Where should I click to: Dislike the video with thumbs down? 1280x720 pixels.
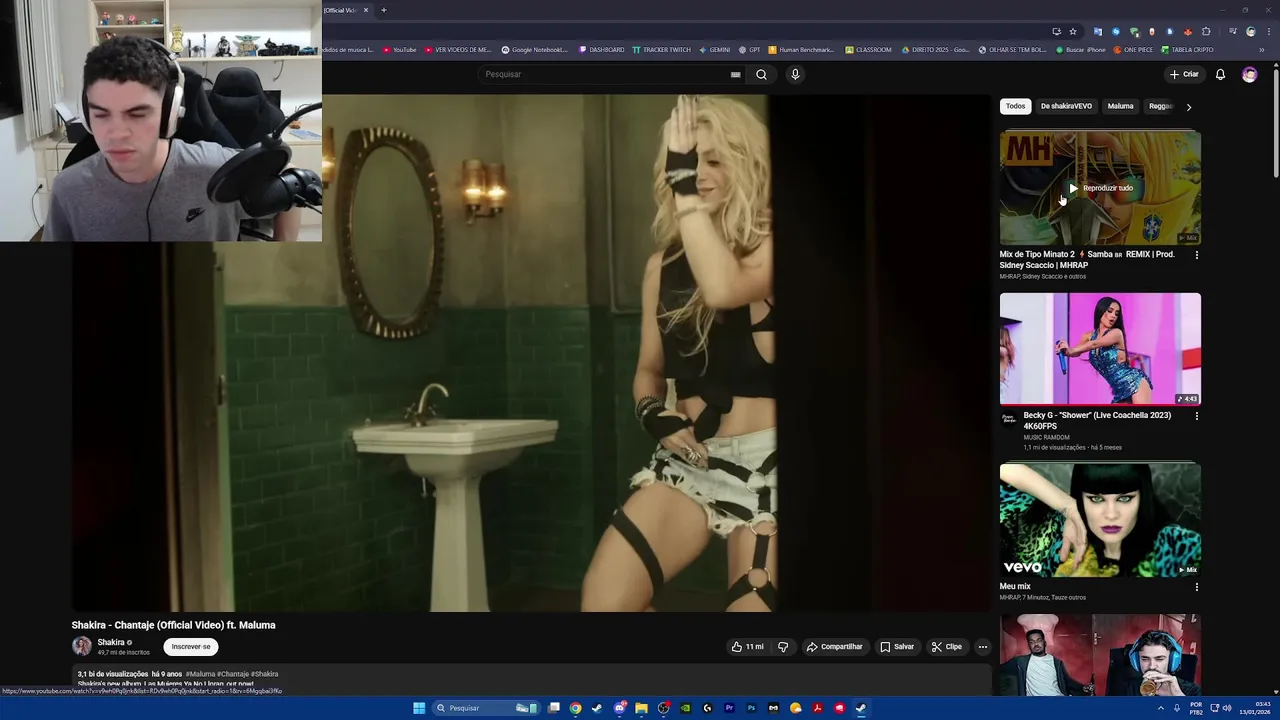click(783, 647)
